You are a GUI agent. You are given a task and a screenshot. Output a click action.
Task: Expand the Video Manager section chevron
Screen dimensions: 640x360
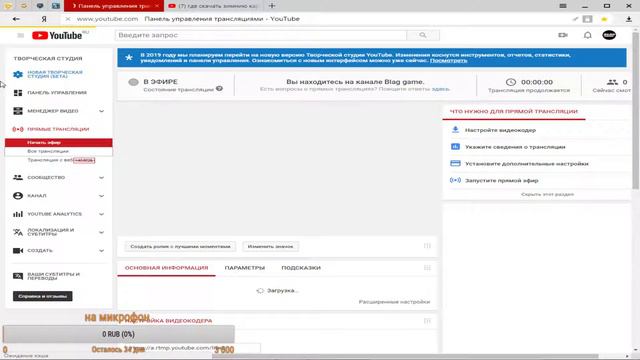(x=101, y=111)
